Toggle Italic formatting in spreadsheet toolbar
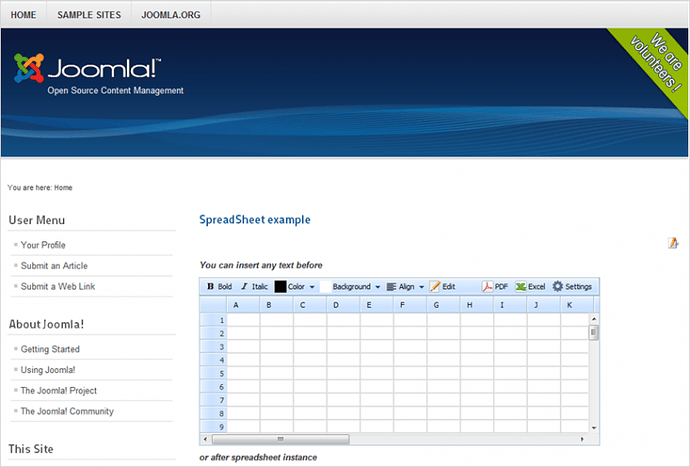This screenshot has width=690, height=467. (254, 287)
